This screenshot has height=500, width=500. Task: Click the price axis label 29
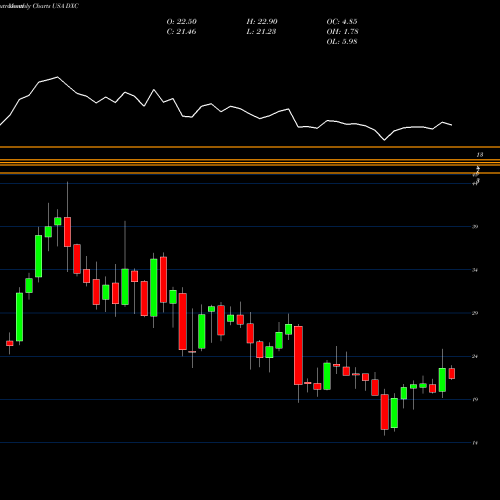pyautogui.click(x=475, y=313)
